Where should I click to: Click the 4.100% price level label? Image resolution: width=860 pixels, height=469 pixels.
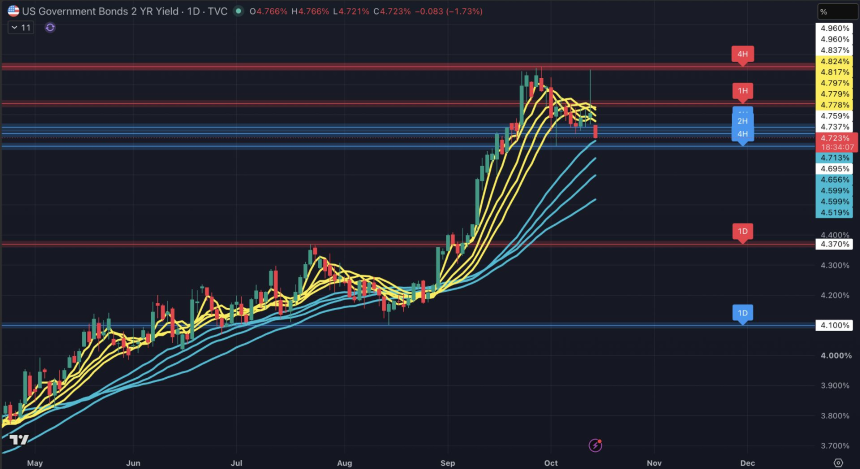coord(835,325)
